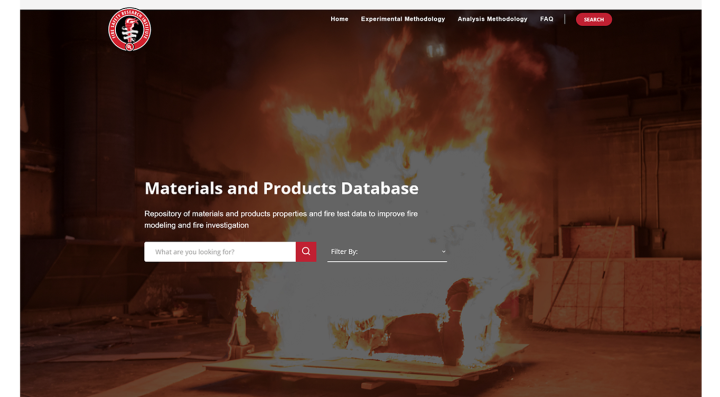Open the Filter By dropdown
The width and height of the screenshot is (720, 397).
387,252
